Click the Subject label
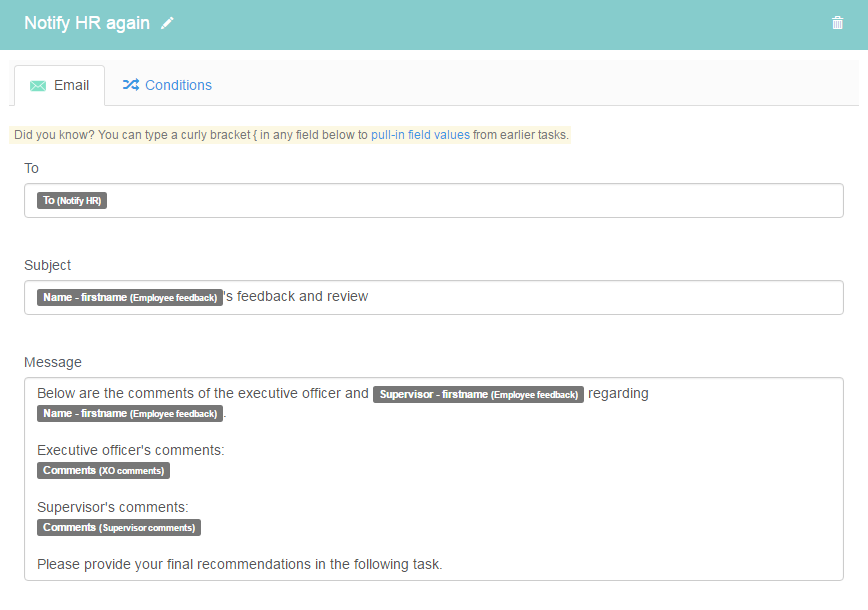Image resolution: width=868 pixels, height=610 pixels. click(x=48, y=265)
